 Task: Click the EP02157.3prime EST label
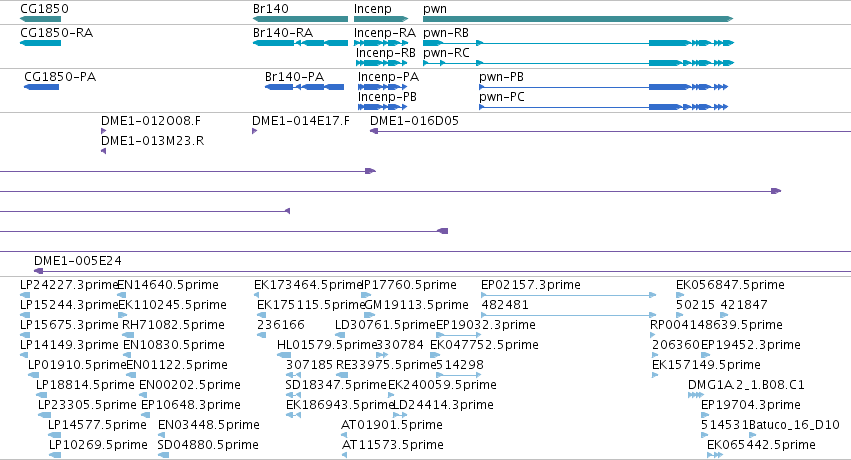(x=531, y=285)
